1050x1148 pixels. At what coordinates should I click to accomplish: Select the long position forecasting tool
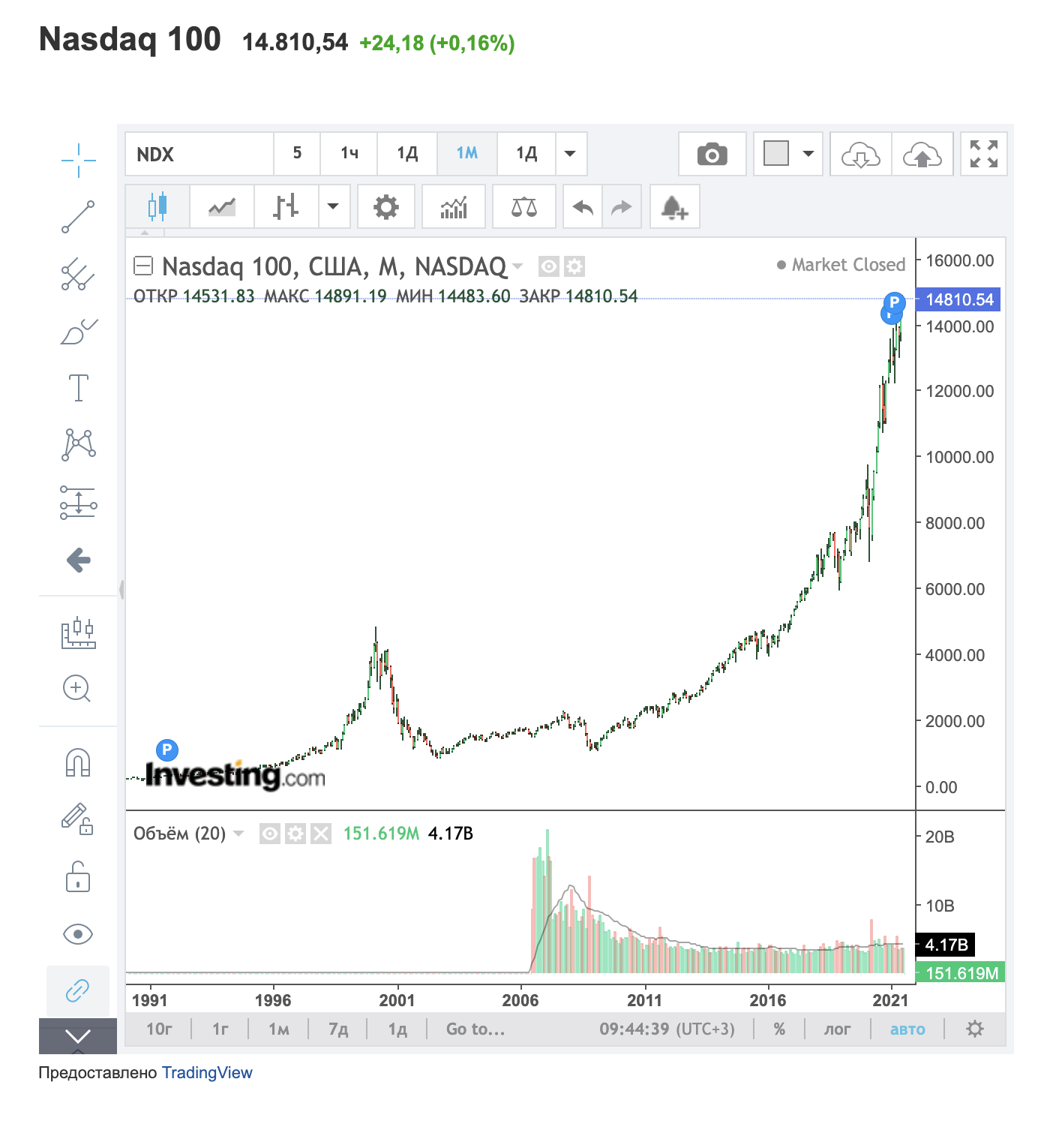click(x=78, y=502)
